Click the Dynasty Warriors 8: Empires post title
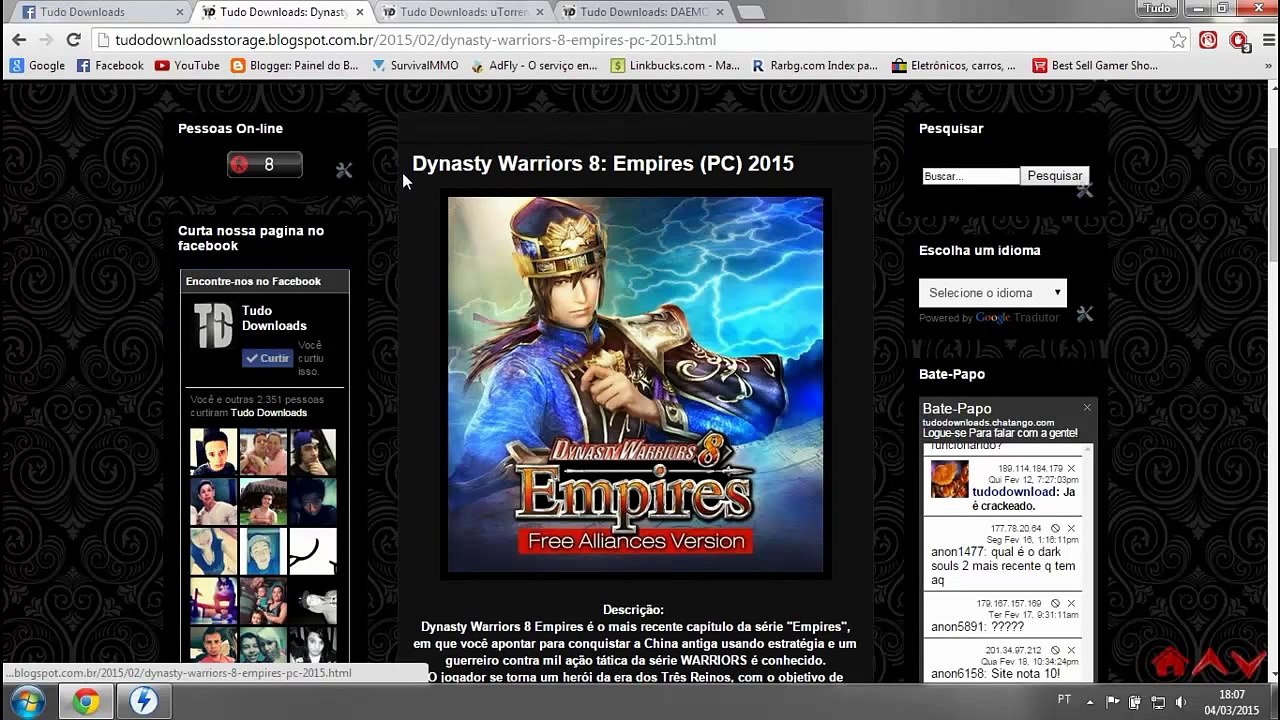This screenshot has height=720, width=1280. (603, 164)
